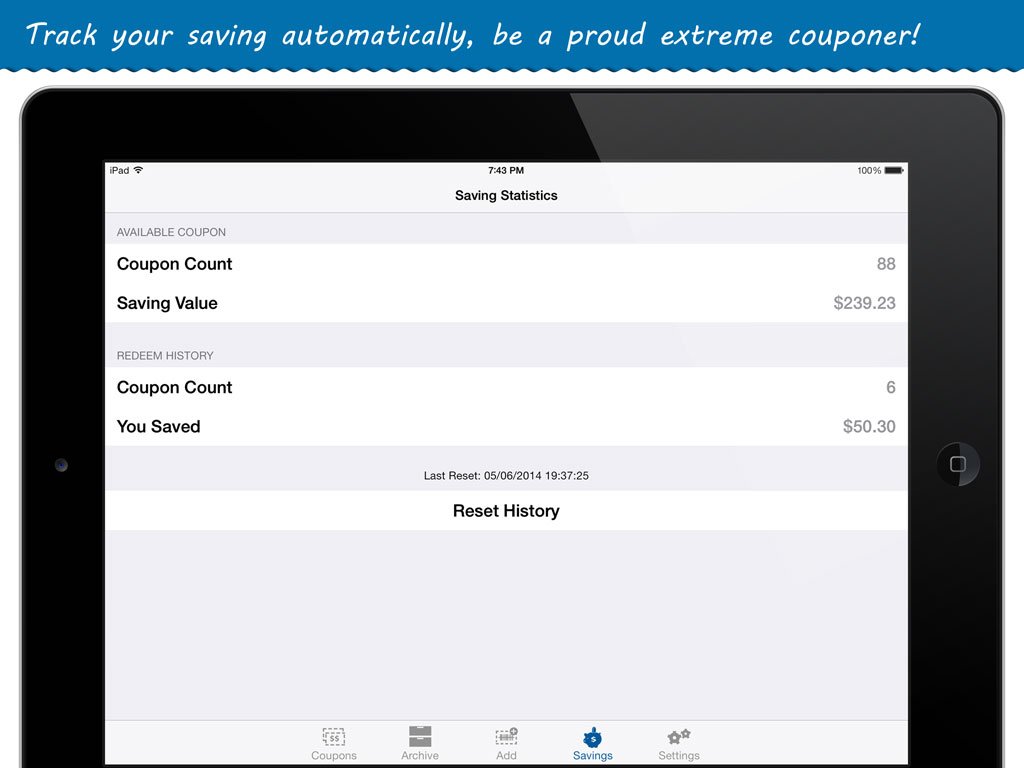Image resolution: width=1024 pixels, height=768 pixels.
Task: Open the Archive drawer icon
Action: coord(420,738)
